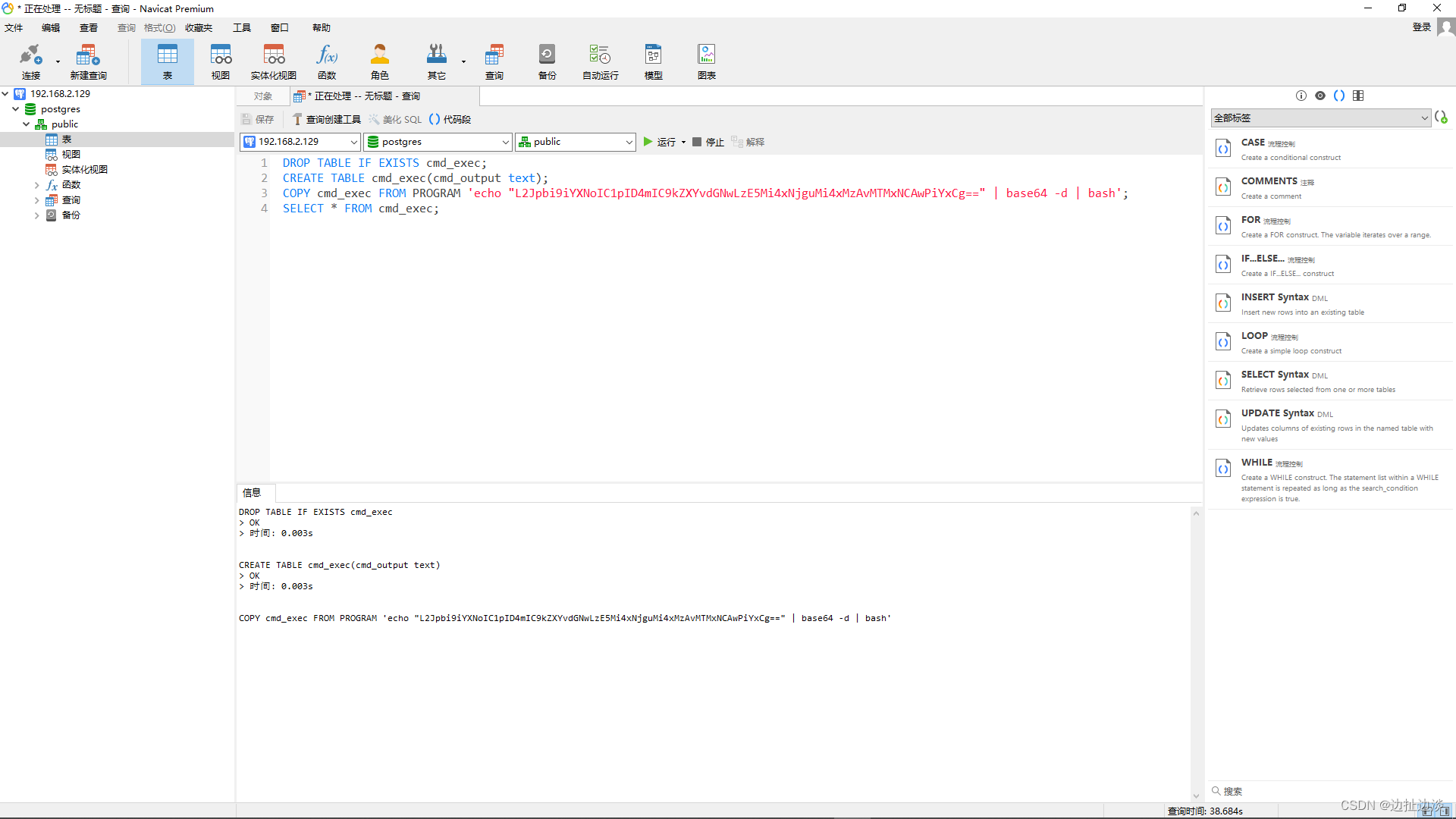Viewport: 1456px width, 819px height.
Task: Click the 保存 (Save) icon
Action: coord(257,119)
